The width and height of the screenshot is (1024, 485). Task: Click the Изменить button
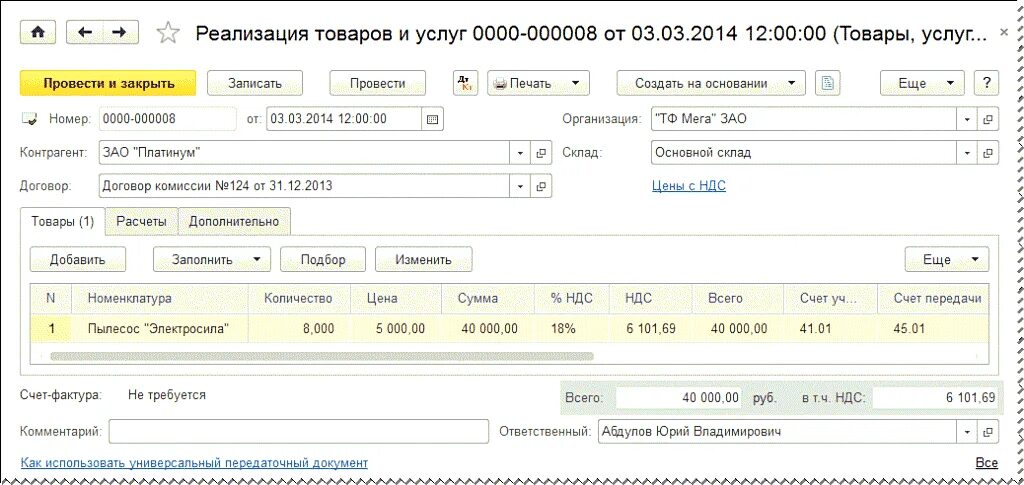(423, 259)
